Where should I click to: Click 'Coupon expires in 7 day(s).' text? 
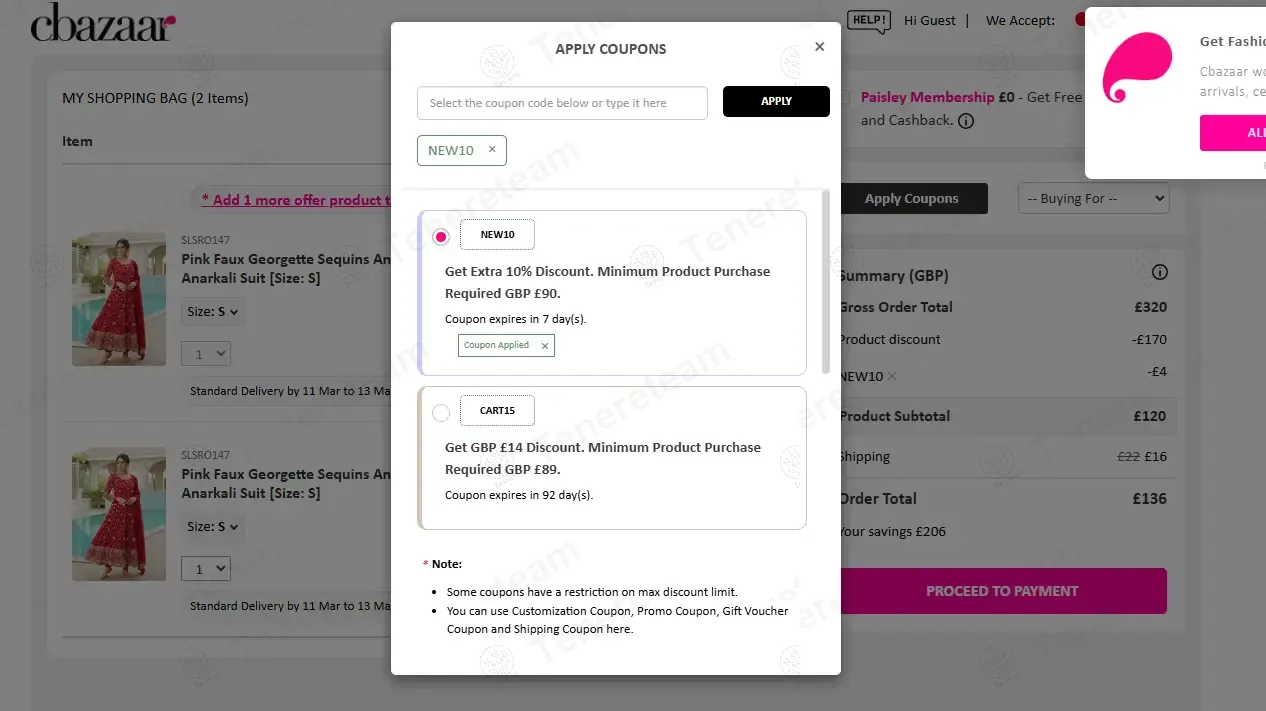pos(515,319)
